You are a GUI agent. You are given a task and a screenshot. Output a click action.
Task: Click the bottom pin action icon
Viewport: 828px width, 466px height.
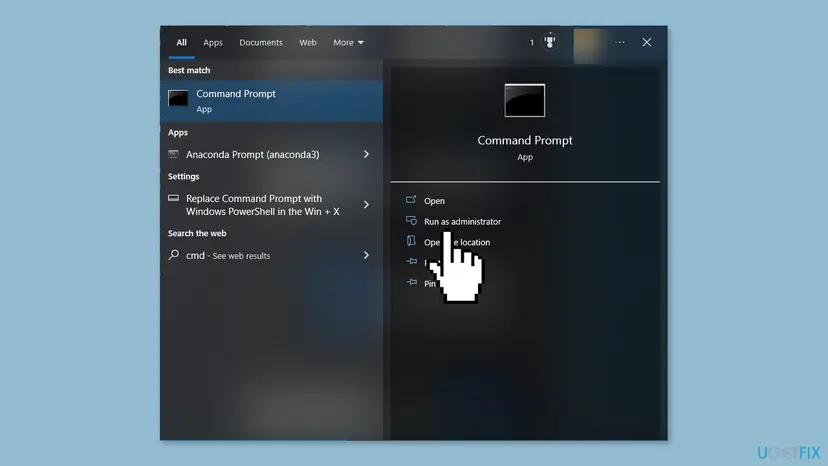pyautogui.click(x=411, y=282)
